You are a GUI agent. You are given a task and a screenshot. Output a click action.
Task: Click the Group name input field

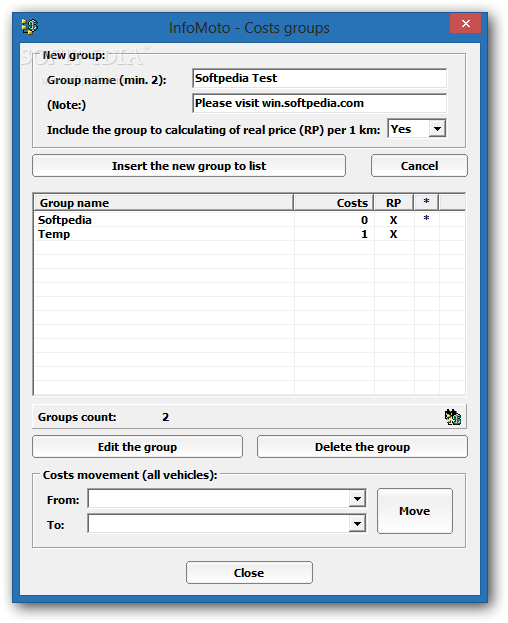tap(319, 78)
